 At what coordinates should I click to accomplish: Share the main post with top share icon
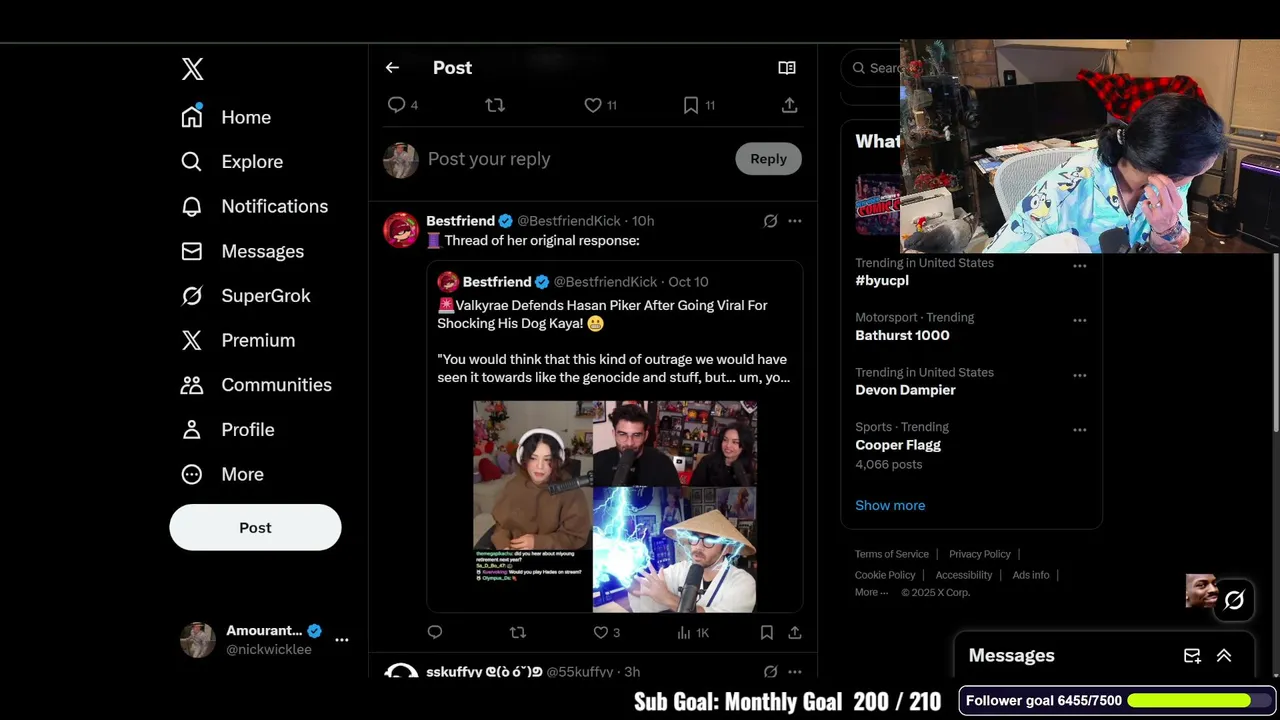pos(789,105)
